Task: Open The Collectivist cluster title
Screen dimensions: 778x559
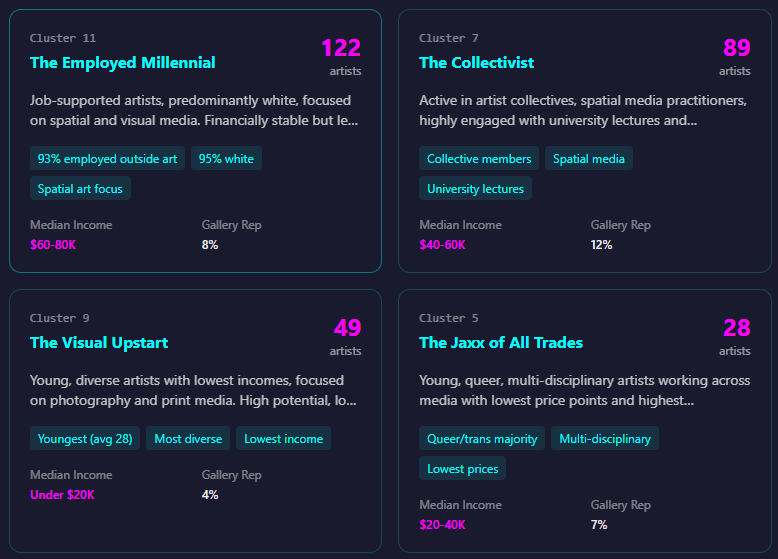Action: point(476,62)
